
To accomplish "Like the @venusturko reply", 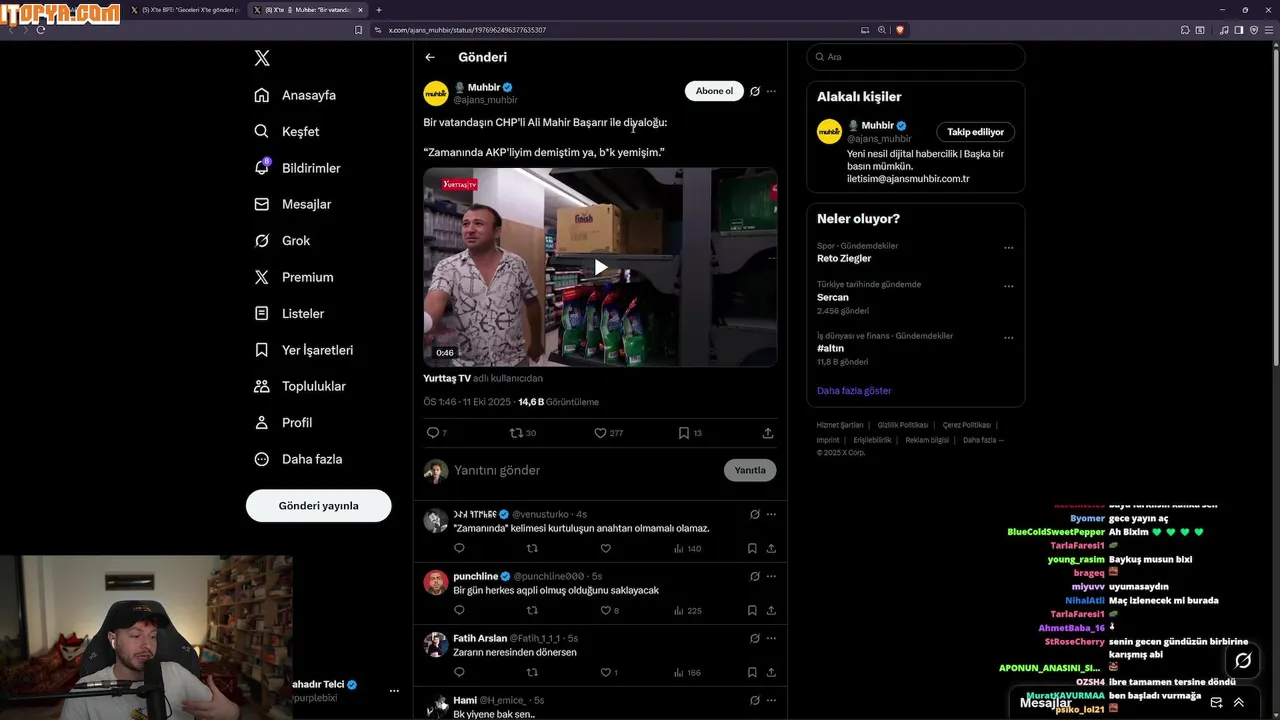I will [x=605, y=548].
